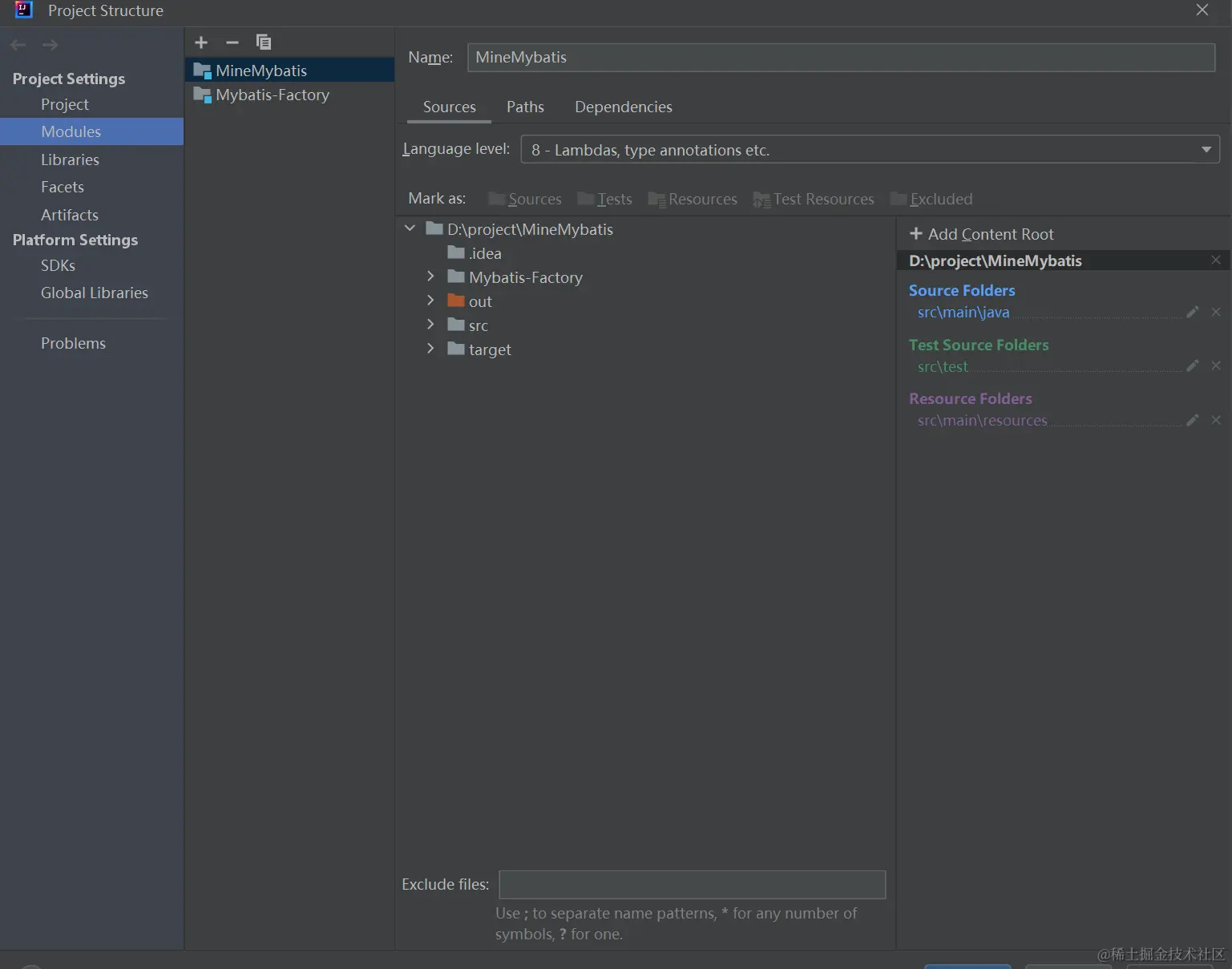This screenshot has height=969, width=1232.
Task: Click the Copy module icon
Action: [263, 42]
